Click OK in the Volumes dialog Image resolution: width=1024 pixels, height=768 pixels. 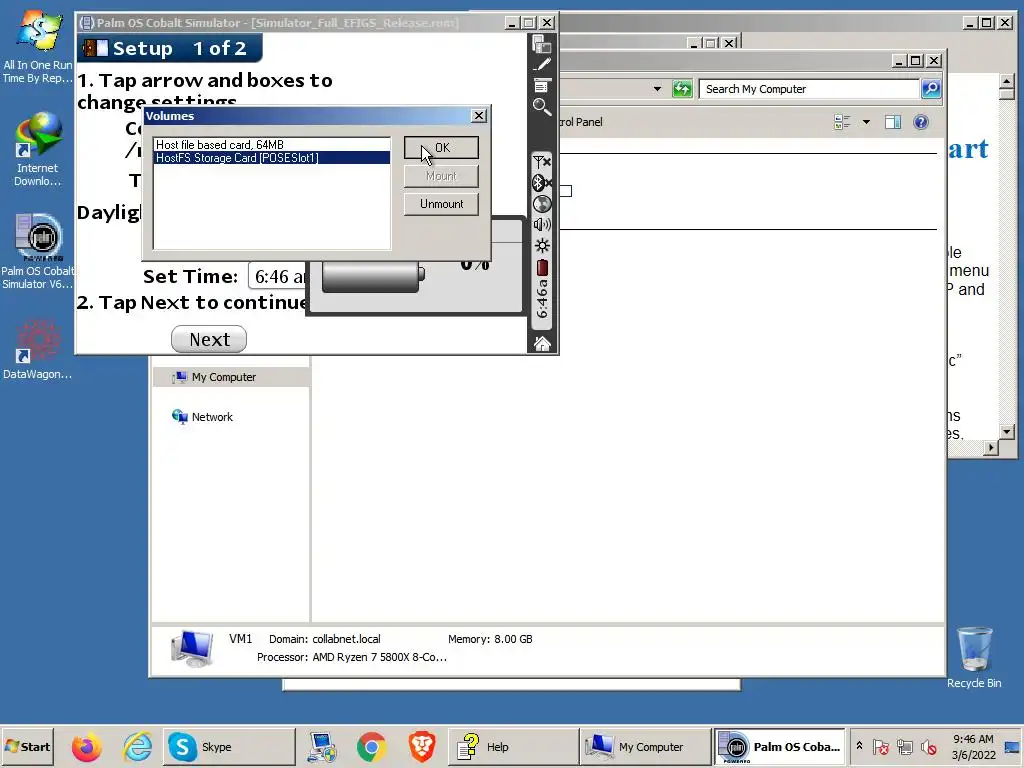coord(441,148)
